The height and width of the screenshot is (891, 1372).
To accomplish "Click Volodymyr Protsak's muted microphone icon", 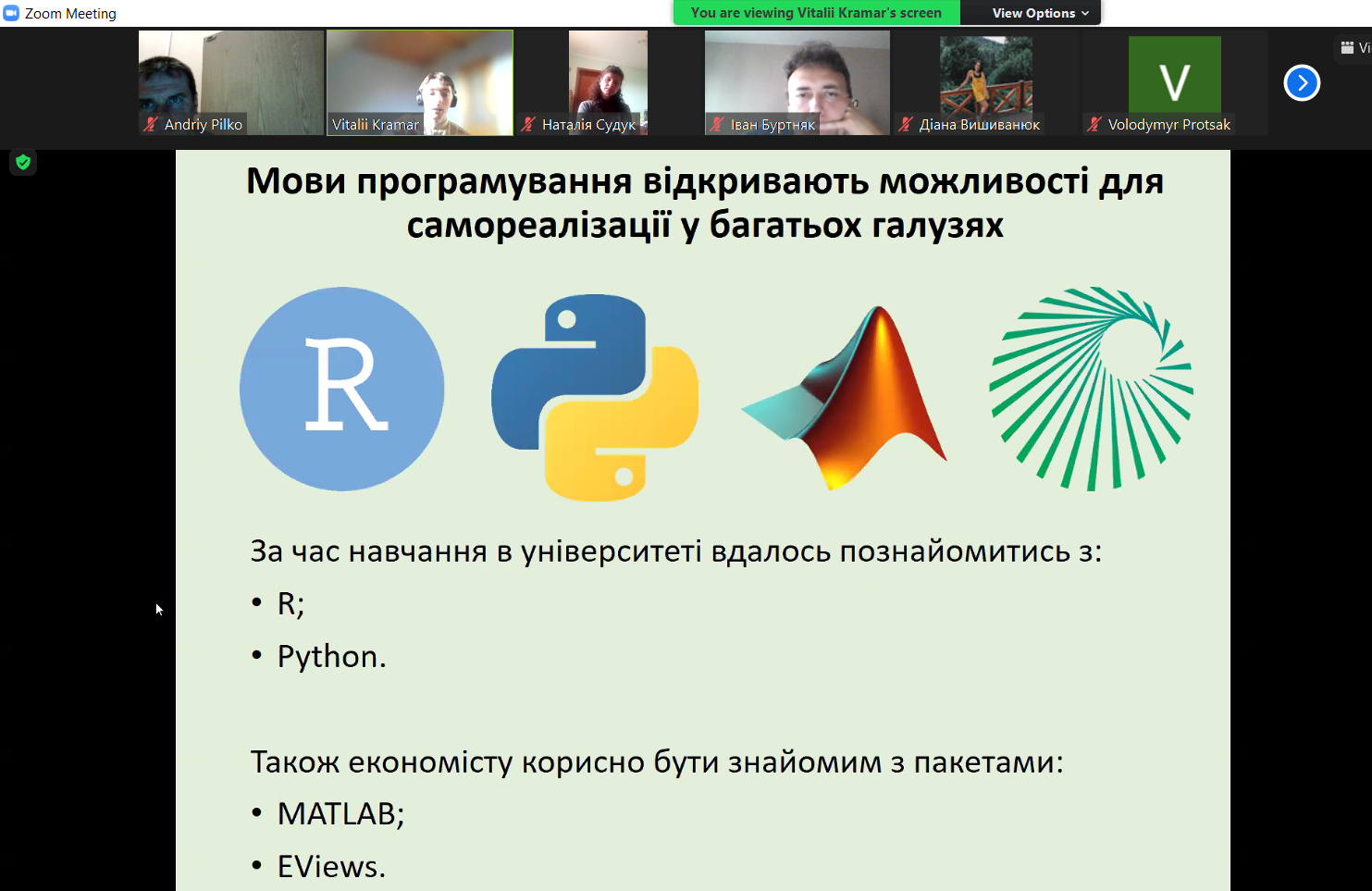I will (x=1094, y=124).
